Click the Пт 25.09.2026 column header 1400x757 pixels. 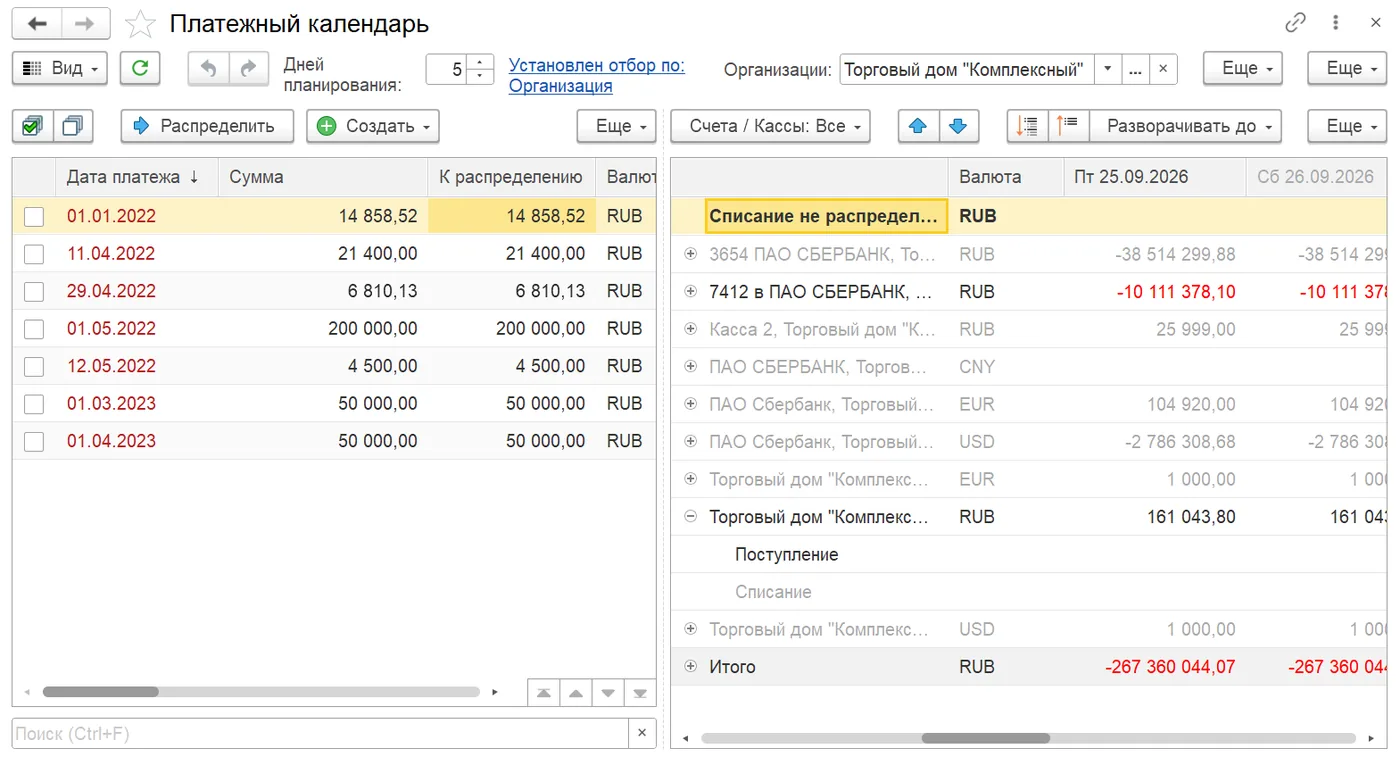click(x=1155, y=177)
